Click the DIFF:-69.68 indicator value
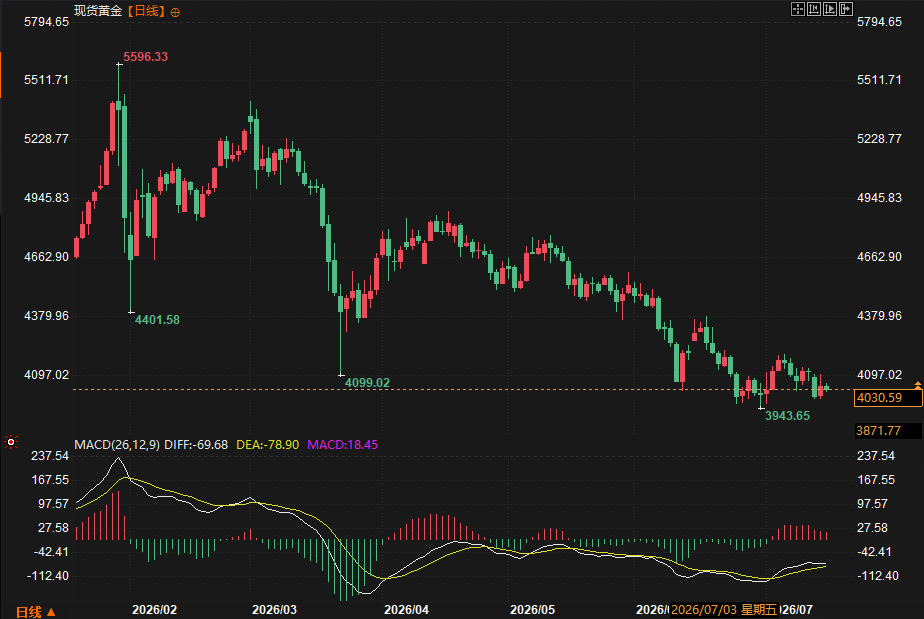The width and height of the screenshot is (924, 619). tap(196, 445)
